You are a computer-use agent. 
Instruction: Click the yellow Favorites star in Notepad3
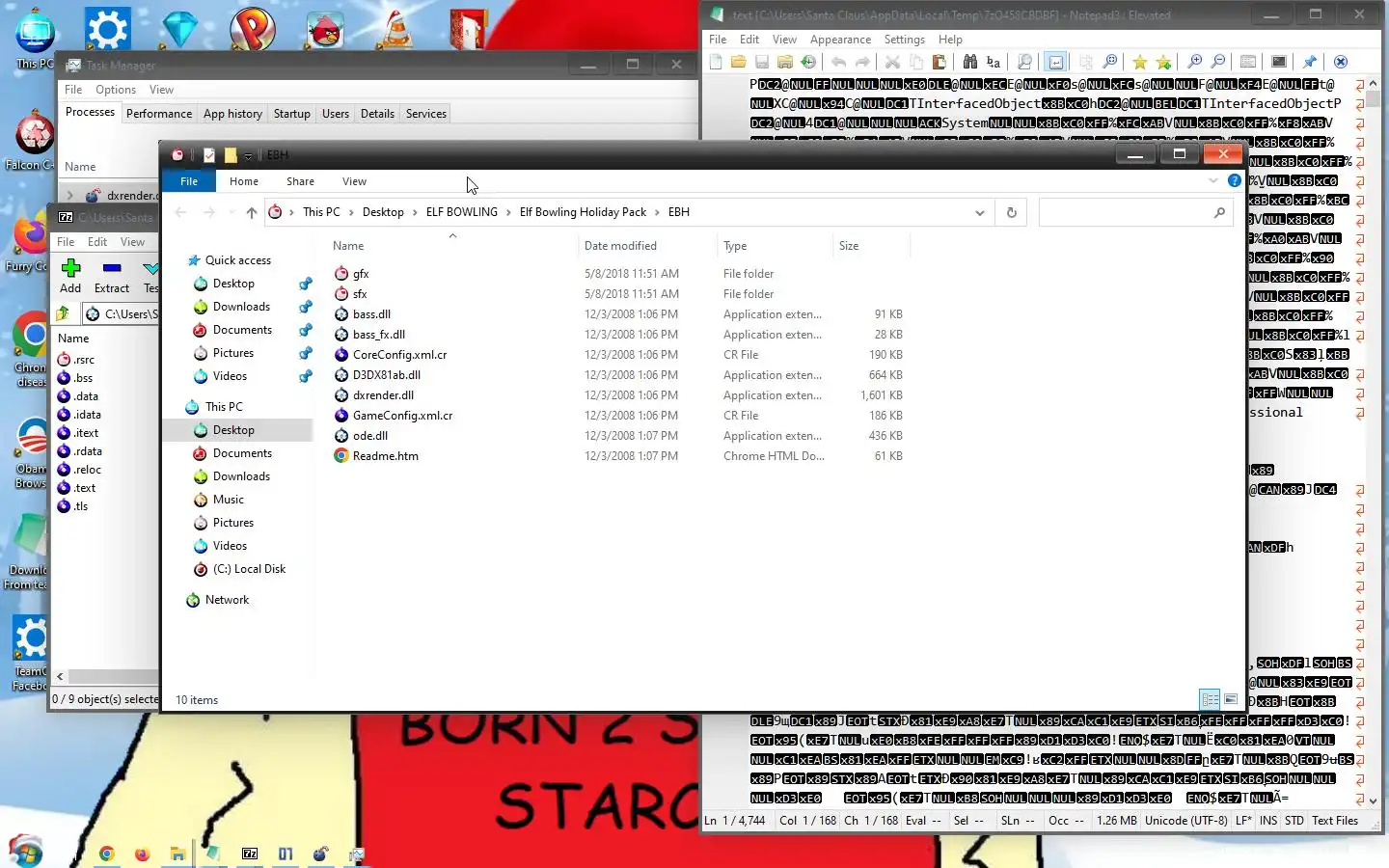[x=1140, y=62]
